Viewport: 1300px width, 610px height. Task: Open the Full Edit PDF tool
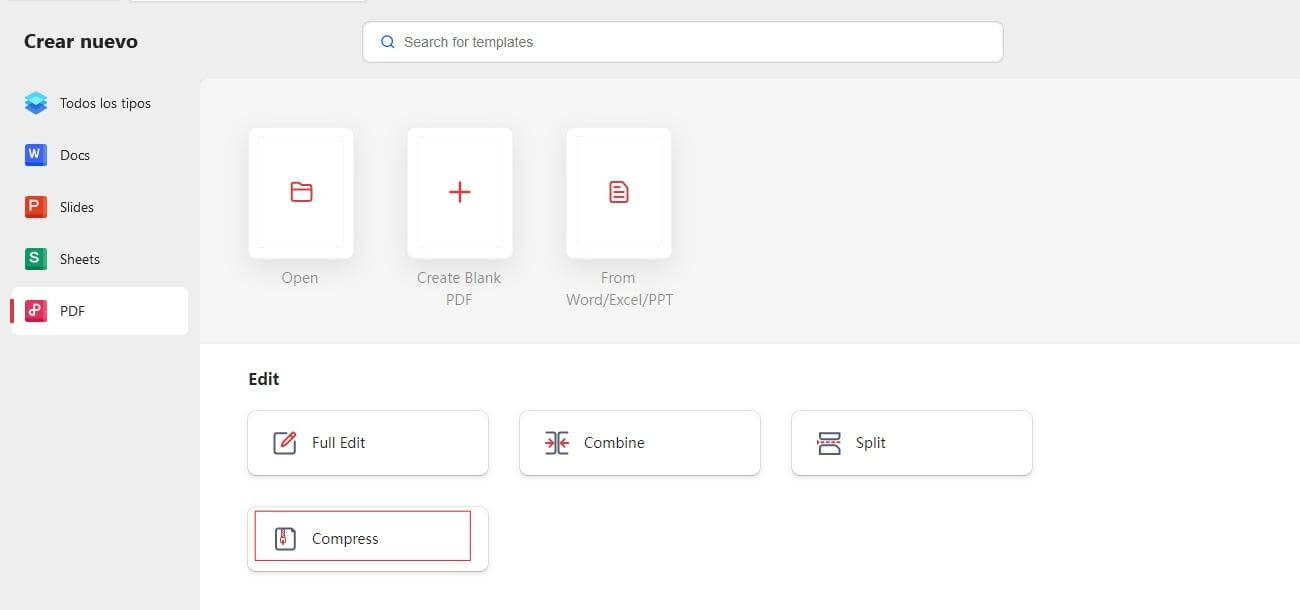point(368,443)
